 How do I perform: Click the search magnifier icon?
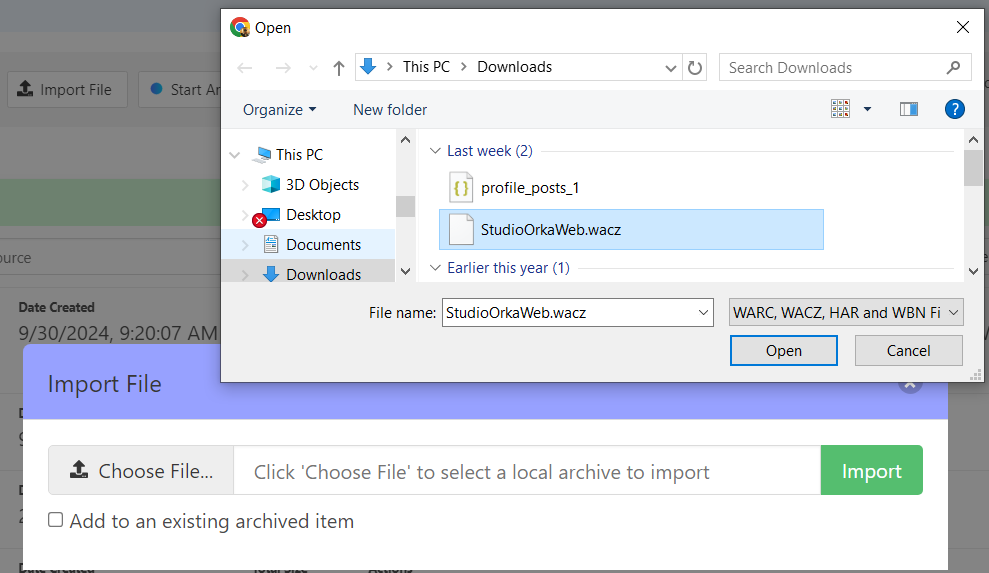[x=953, y=68]
